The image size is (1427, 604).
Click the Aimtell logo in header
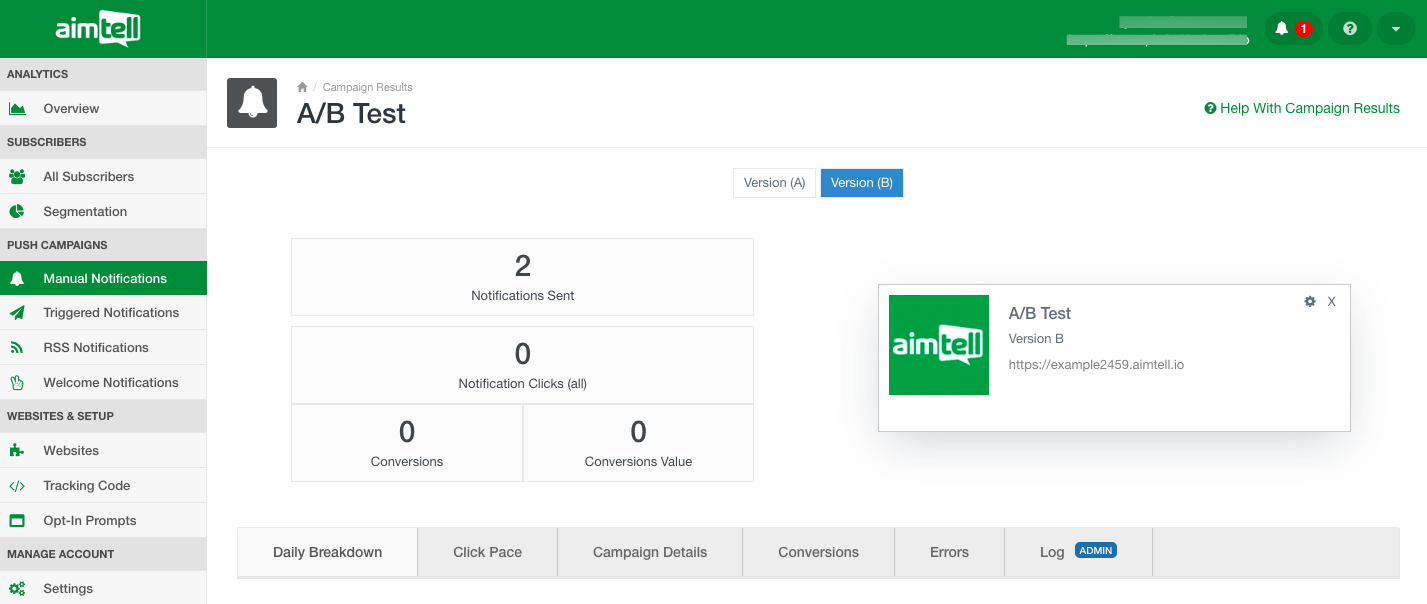[98, 29]
